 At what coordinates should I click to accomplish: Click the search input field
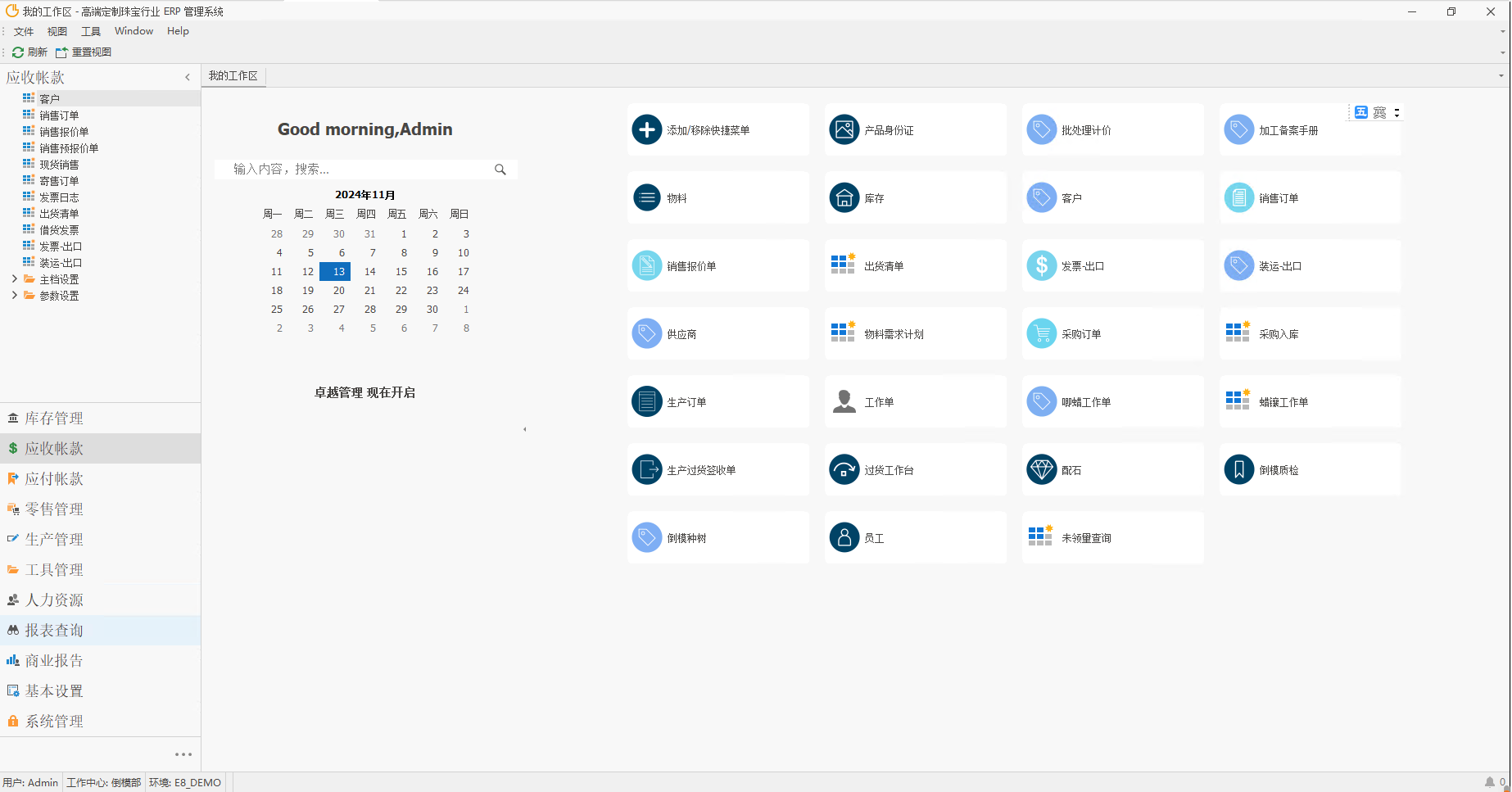(356, 170)
